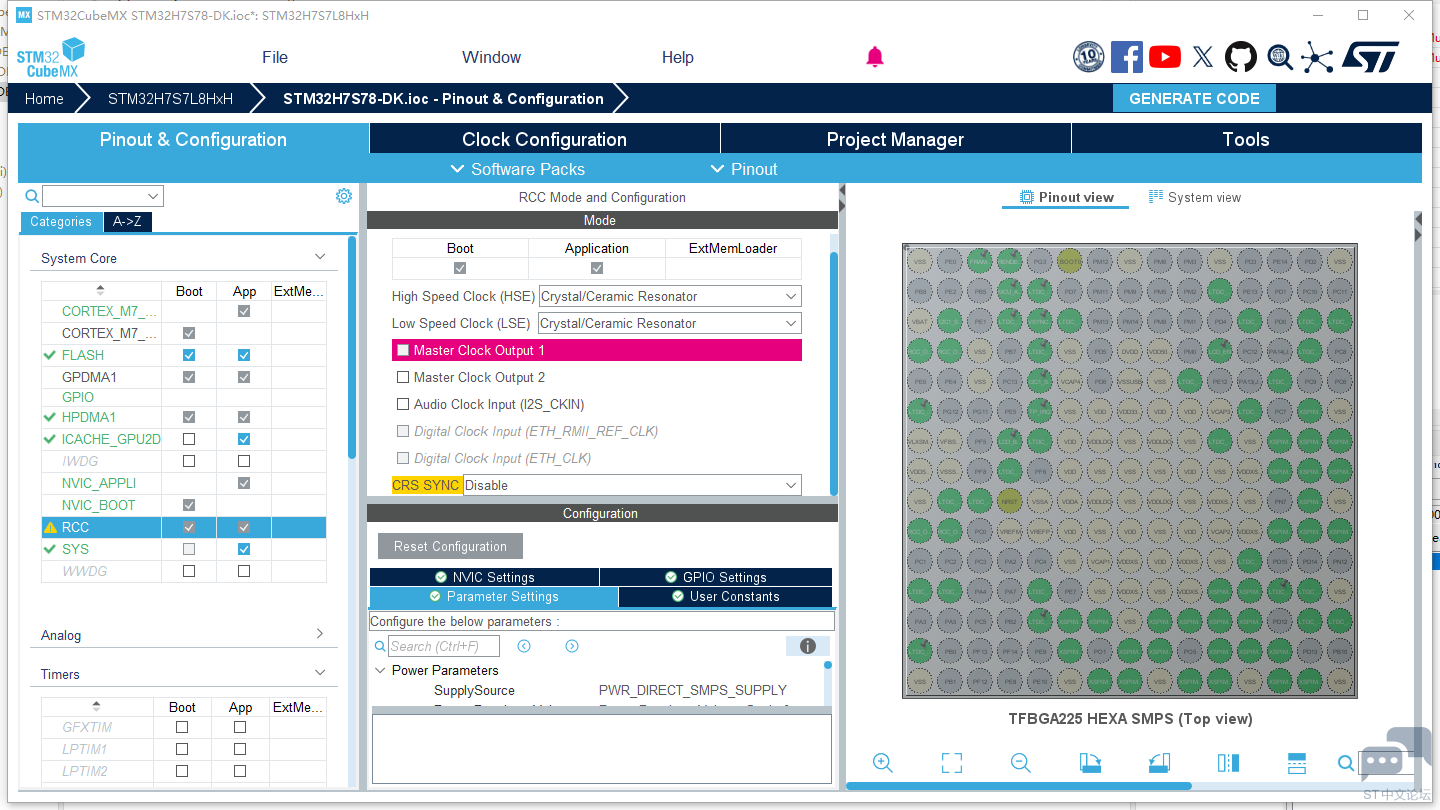Click the peripheral search magnifier icon
This screenshot has height=810, width=1440.
(32, 196)
